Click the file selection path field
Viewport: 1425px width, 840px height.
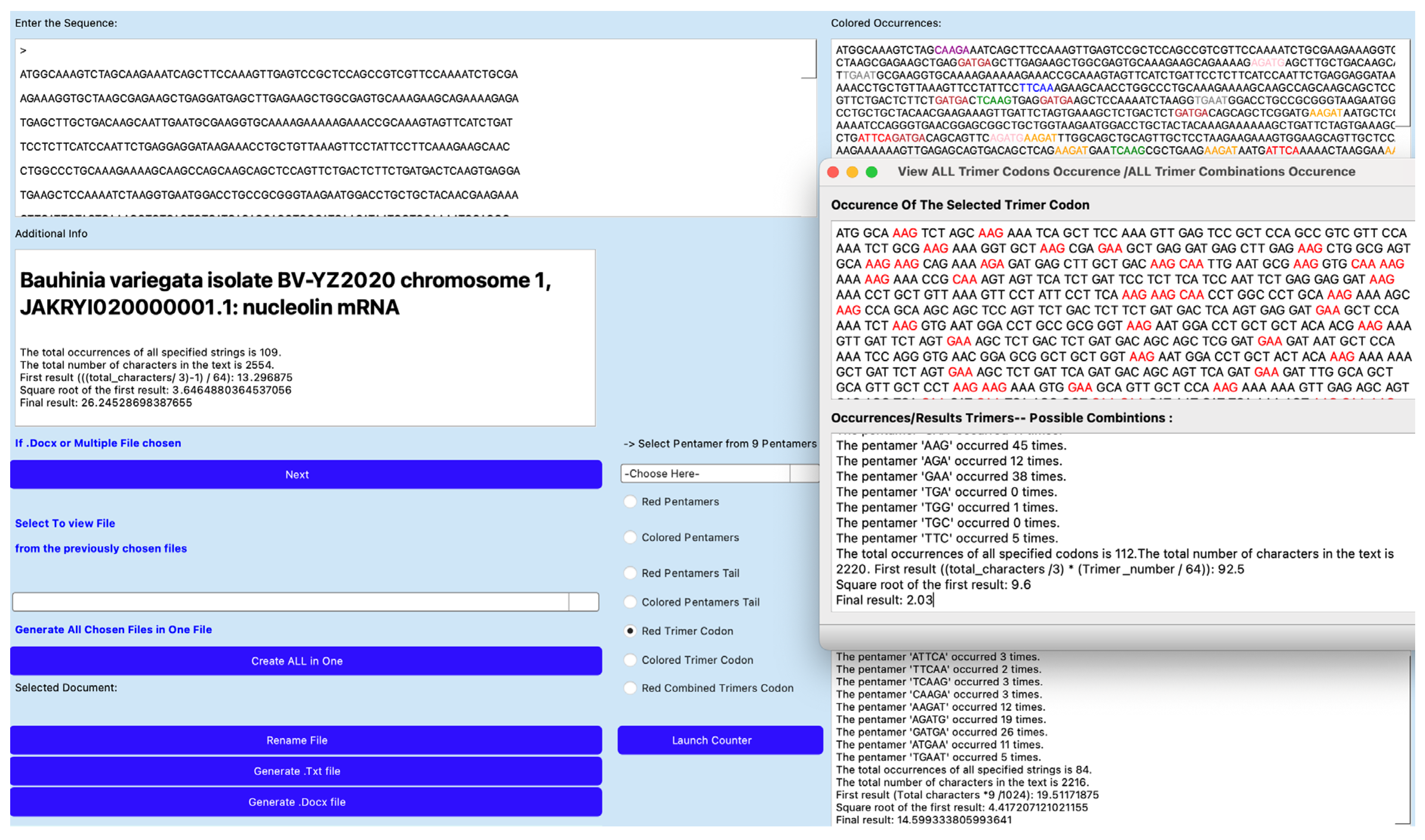(x=289, y=602)
